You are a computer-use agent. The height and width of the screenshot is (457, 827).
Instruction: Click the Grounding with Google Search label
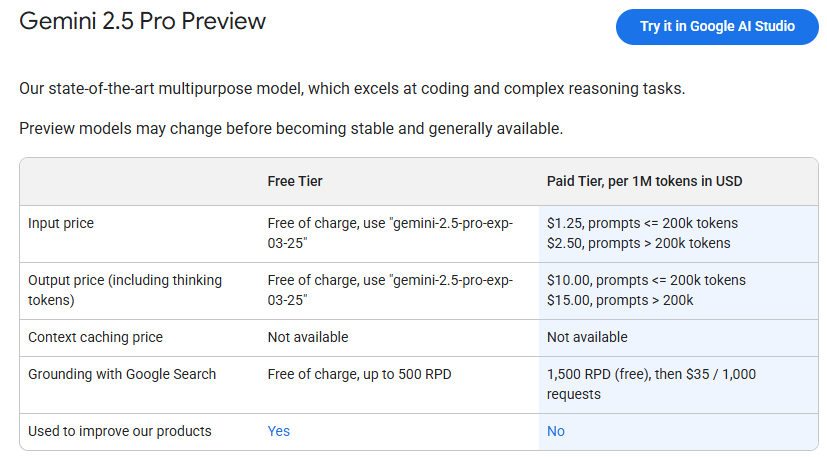(122, 374)
